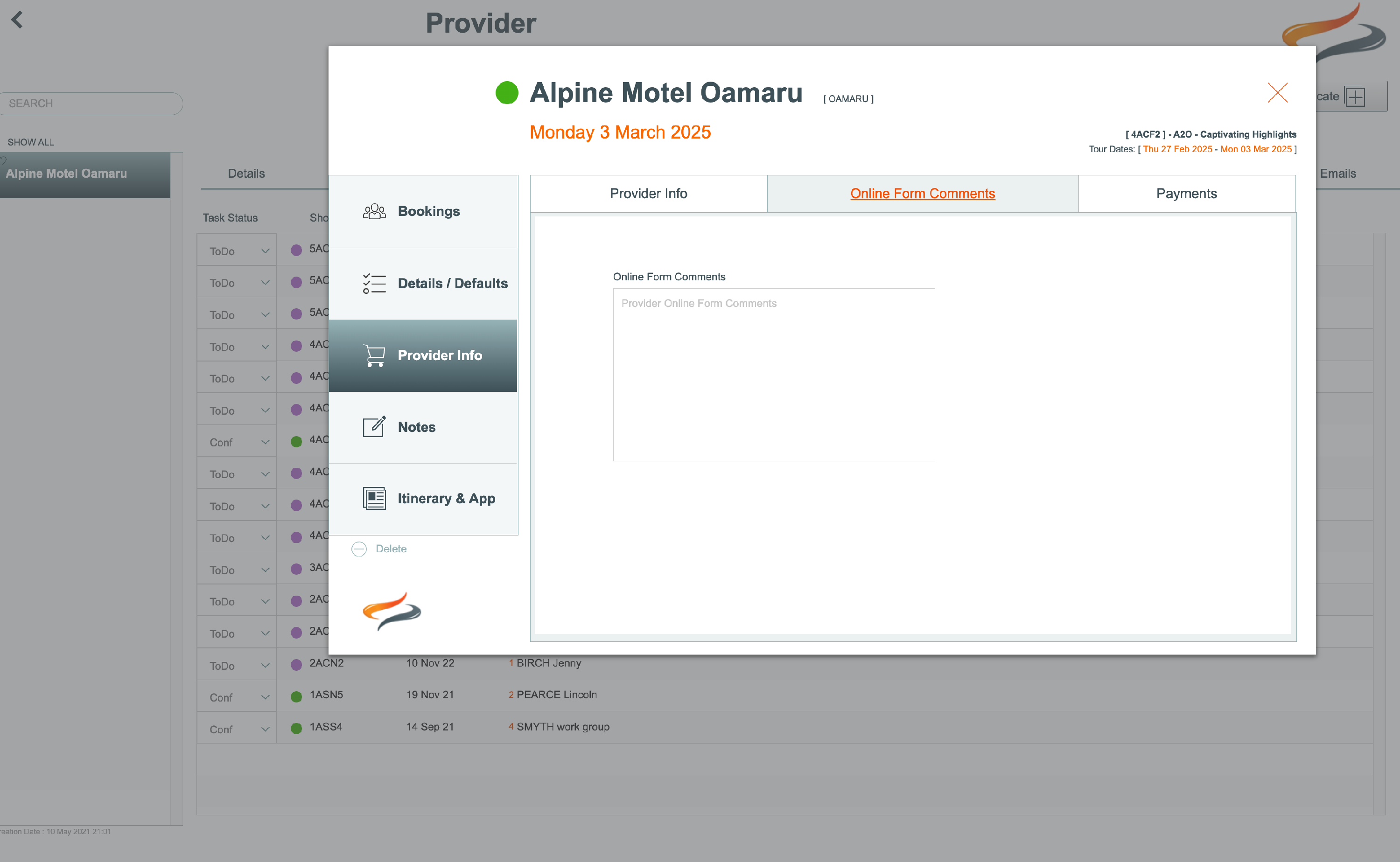1400x862 pixels.
Task: Select the Provider Info cart icon
Action: (x=374, y=355)
